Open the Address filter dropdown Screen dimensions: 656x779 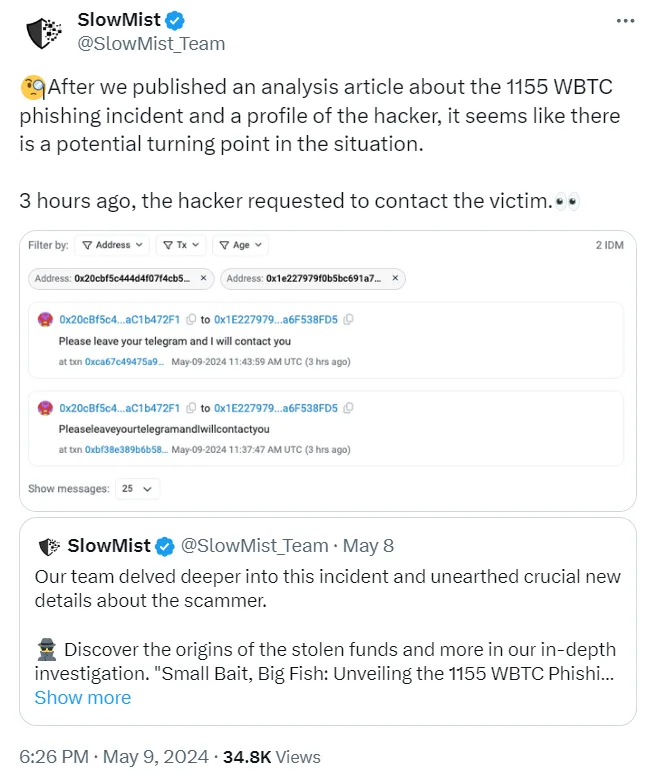pos(114,245)
